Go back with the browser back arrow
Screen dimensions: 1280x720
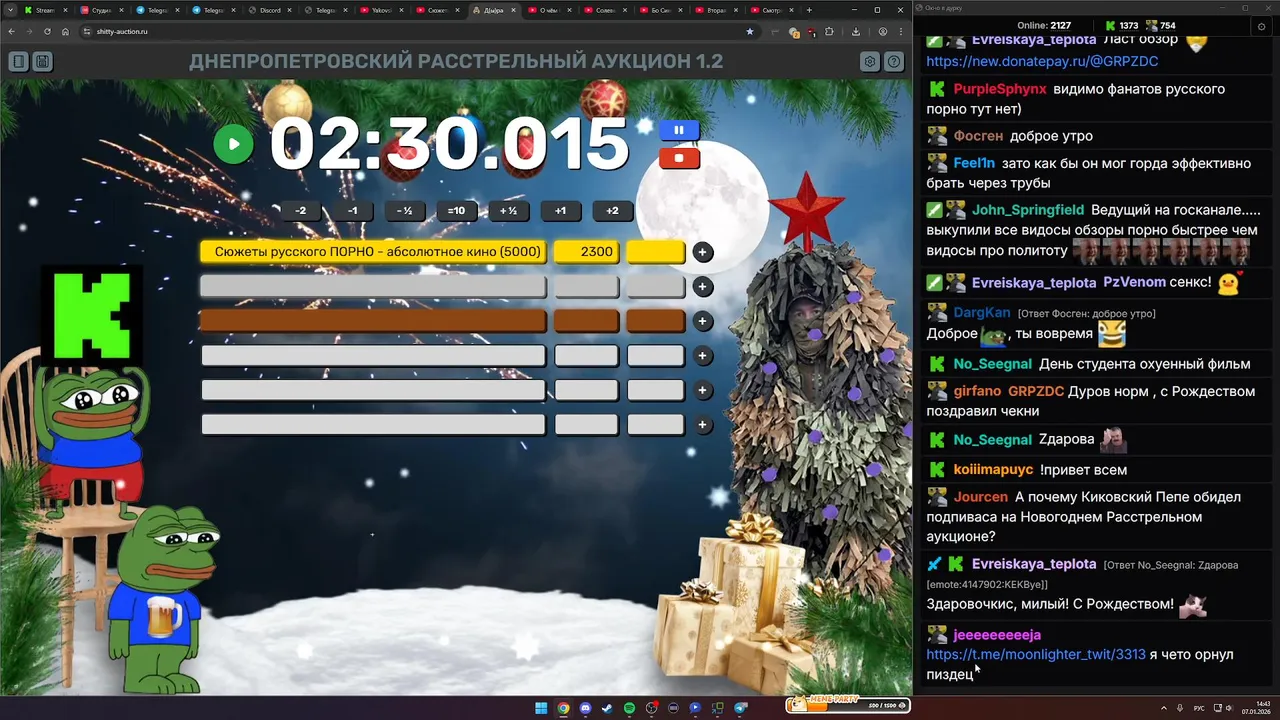point(12,31)
